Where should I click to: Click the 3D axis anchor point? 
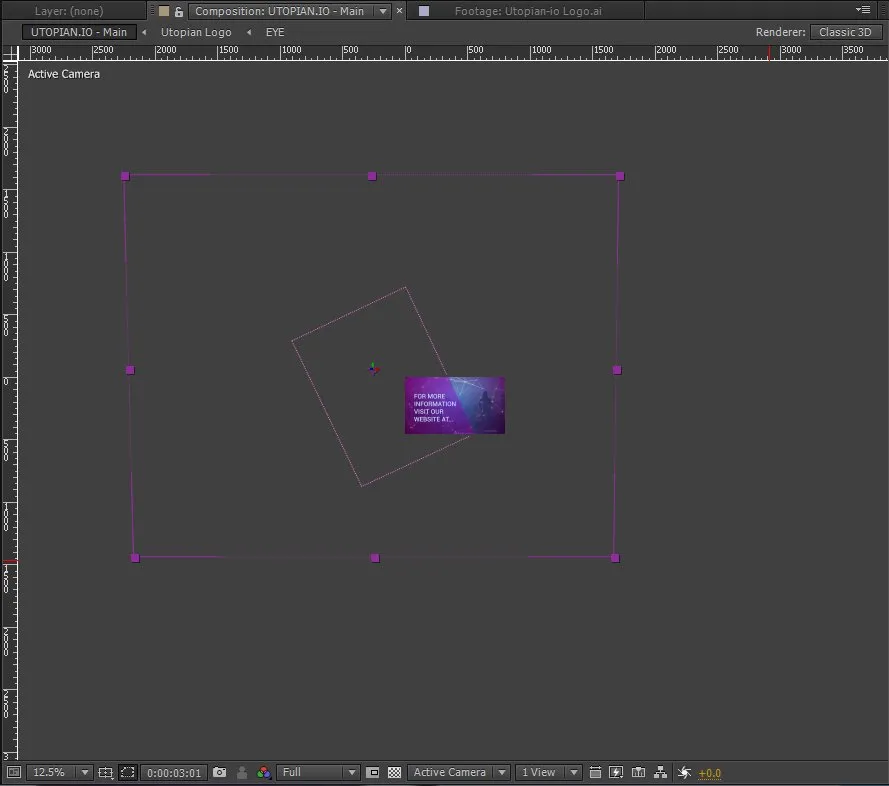click(x=373, y=370)
